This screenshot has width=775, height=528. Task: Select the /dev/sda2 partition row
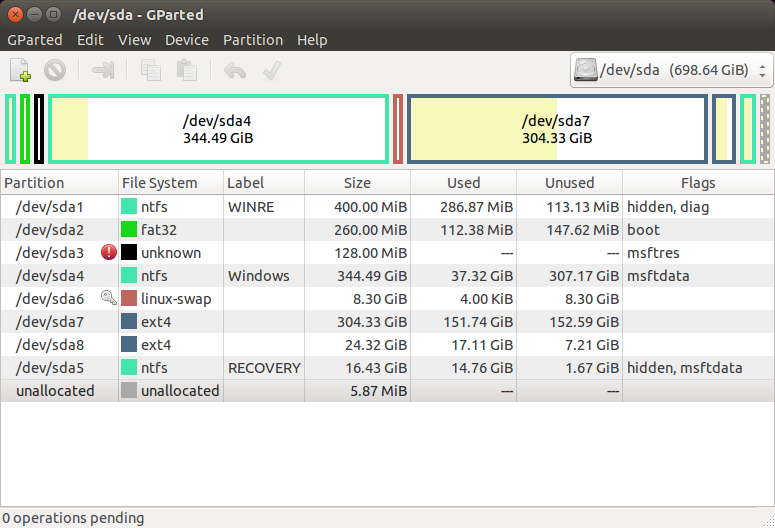click(388, 230)
